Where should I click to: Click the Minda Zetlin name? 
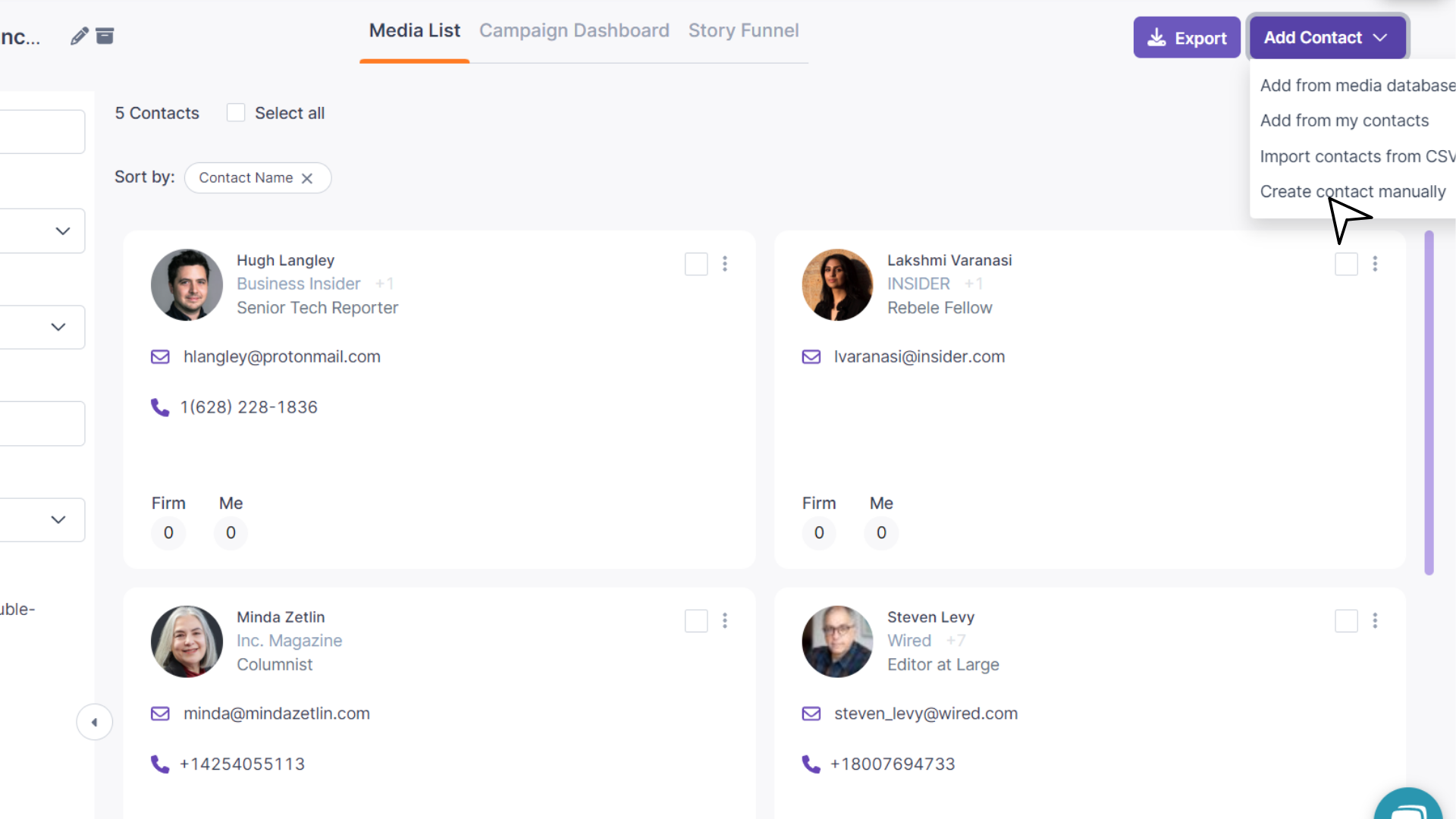(281, 617)
